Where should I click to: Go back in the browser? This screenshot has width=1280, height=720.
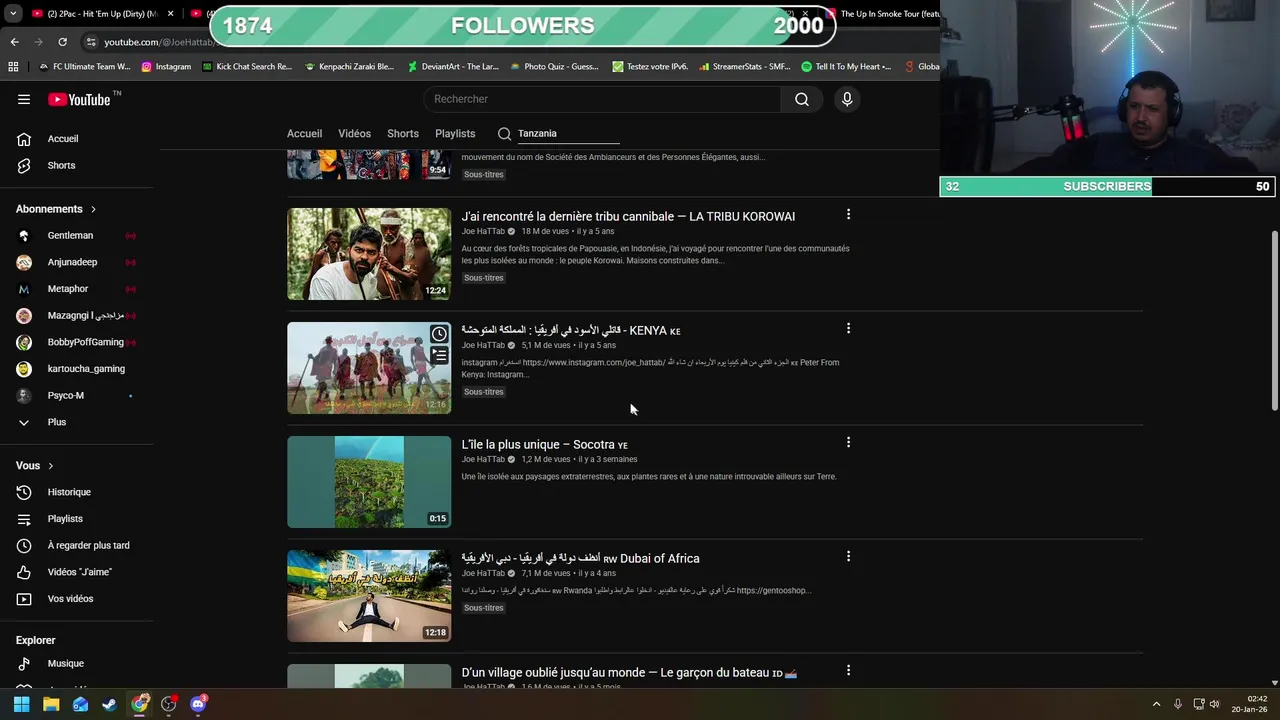pyautogui.click(x=14, y=42)
